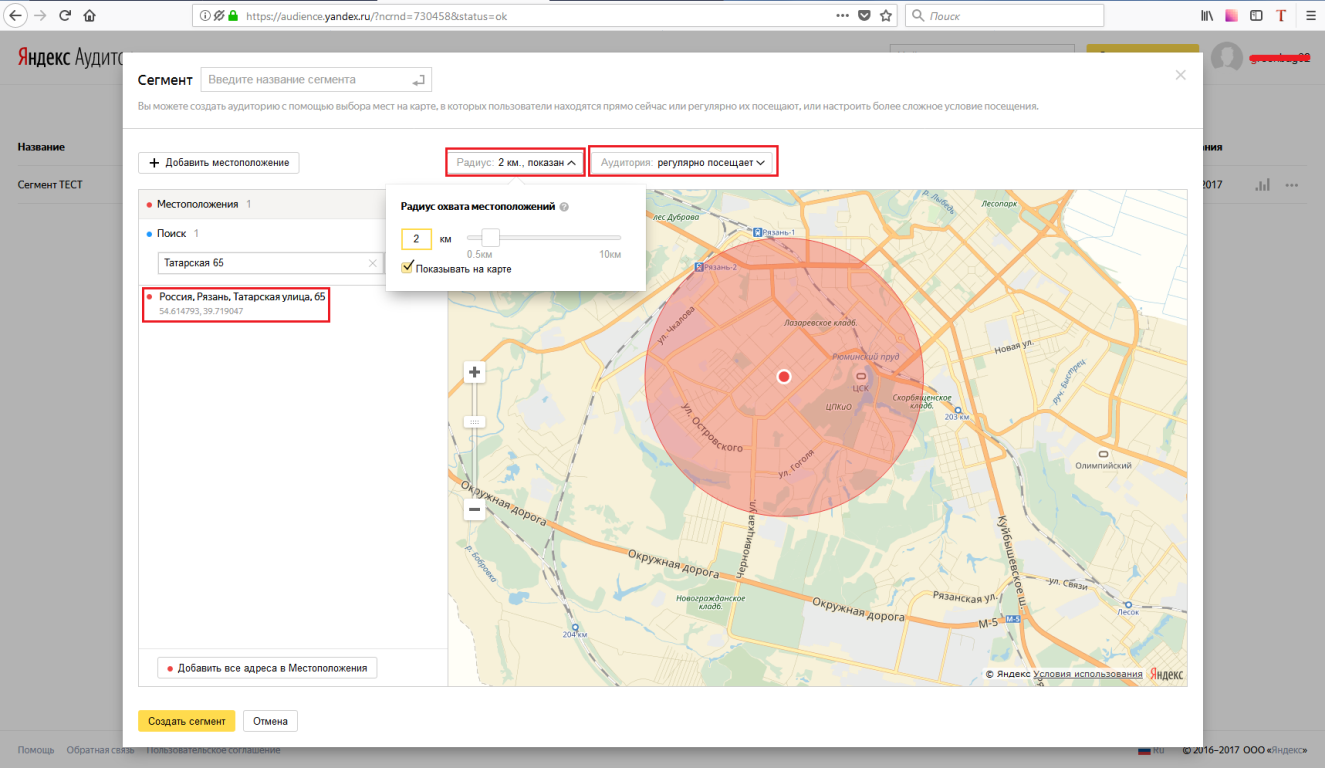Click the radius km value field
This screenshot has width=1325, height=768.
tap(416, 239)
